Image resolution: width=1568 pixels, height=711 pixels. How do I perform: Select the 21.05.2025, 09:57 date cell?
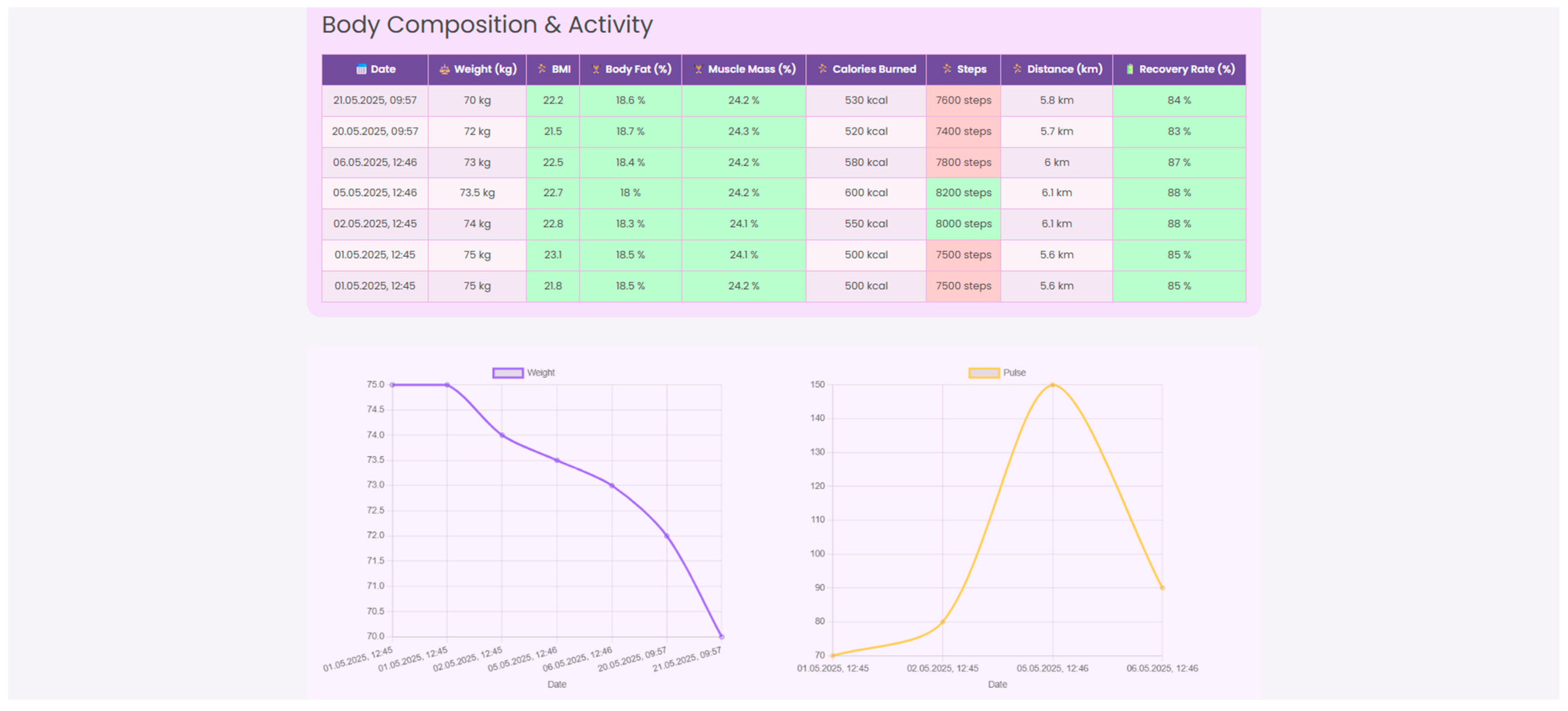point(374,100)
